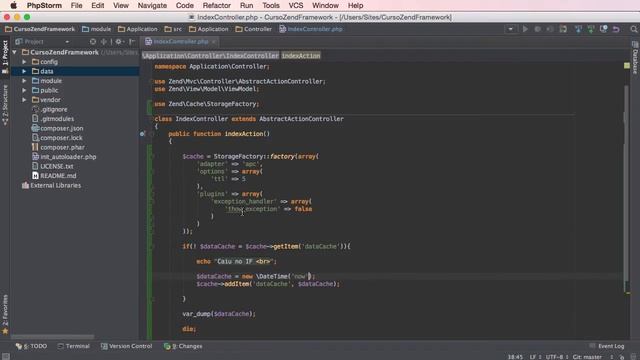Click the VCS Update Project icon
640x360 pixels.
[578, 29]
